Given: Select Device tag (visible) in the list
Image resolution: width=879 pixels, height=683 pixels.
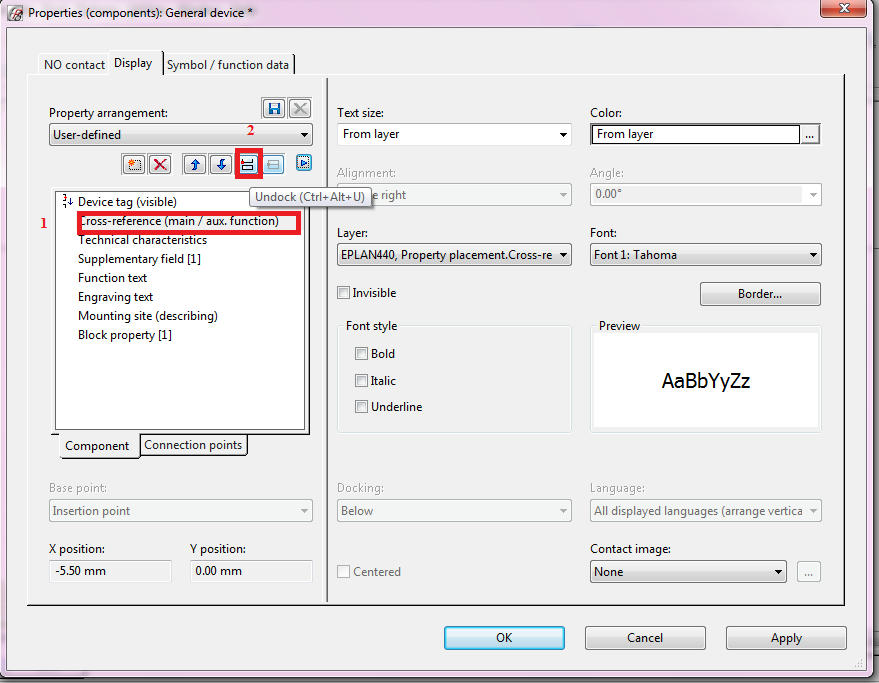Looking at the screenshot, I should pos(127,201).
